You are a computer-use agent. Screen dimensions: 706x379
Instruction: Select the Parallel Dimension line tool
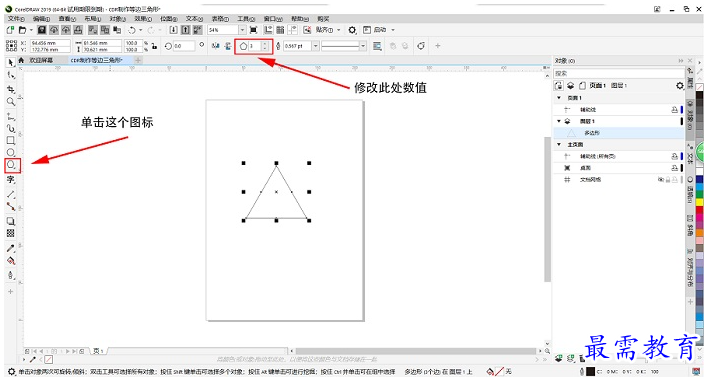[11, 194]
